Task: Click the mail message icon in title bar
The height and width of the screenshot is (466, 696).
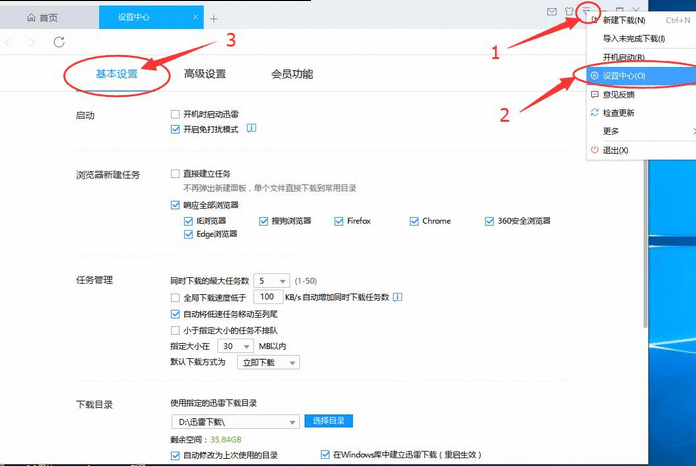Action: (552, 12)
